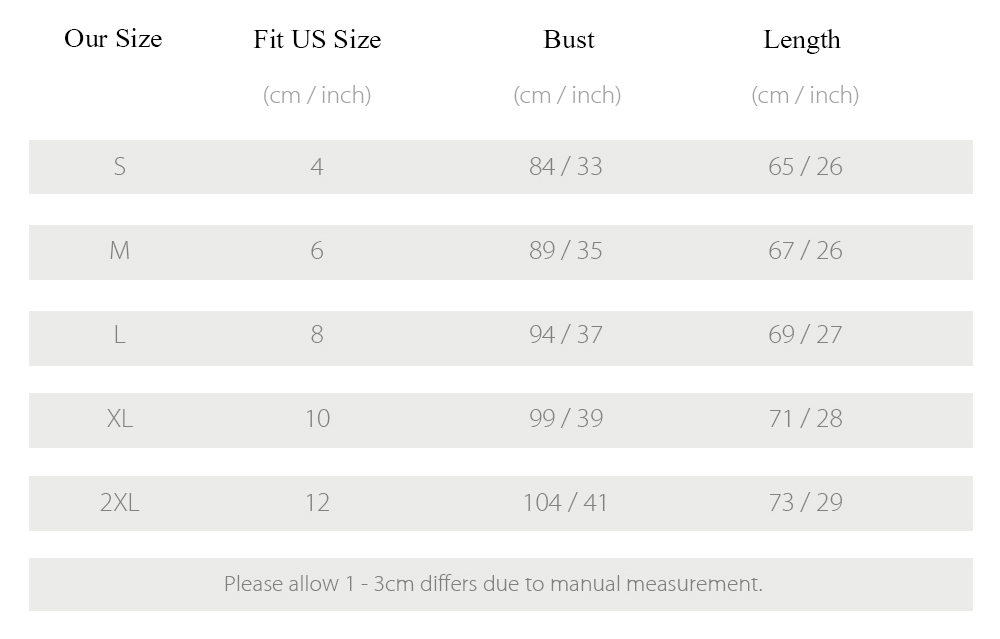This screenshot has height=639, width=1000.
Task: Click length value 73 / 29
Action: coord(805,503)
